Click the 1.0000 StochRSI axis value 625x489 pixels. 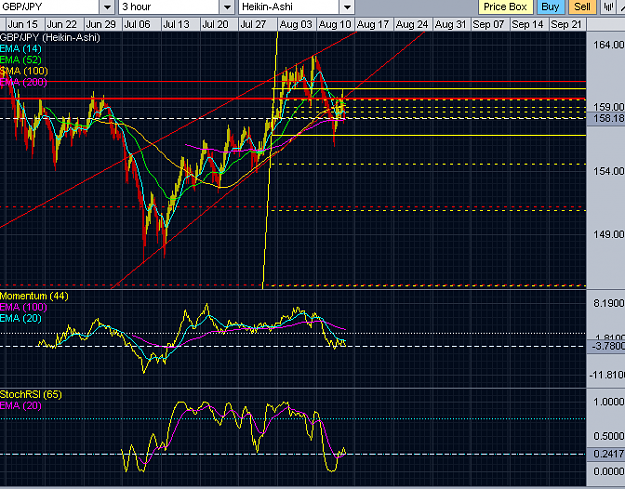pos(609,401)
